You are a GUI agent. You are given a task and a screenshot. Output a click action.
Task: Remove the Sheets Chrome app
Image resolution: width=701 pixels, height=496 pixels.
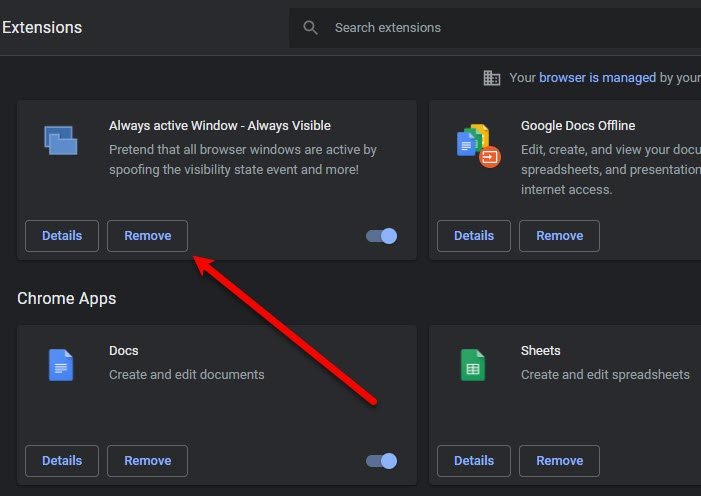pyautogui.click(x=559, y=461)
